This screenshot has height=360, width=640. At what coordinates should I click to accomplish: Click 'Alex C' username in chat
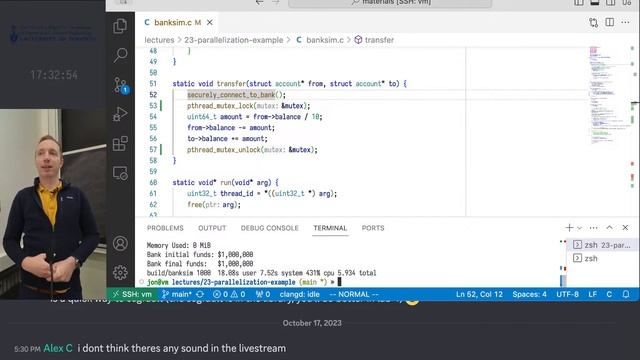click(58, 348)
